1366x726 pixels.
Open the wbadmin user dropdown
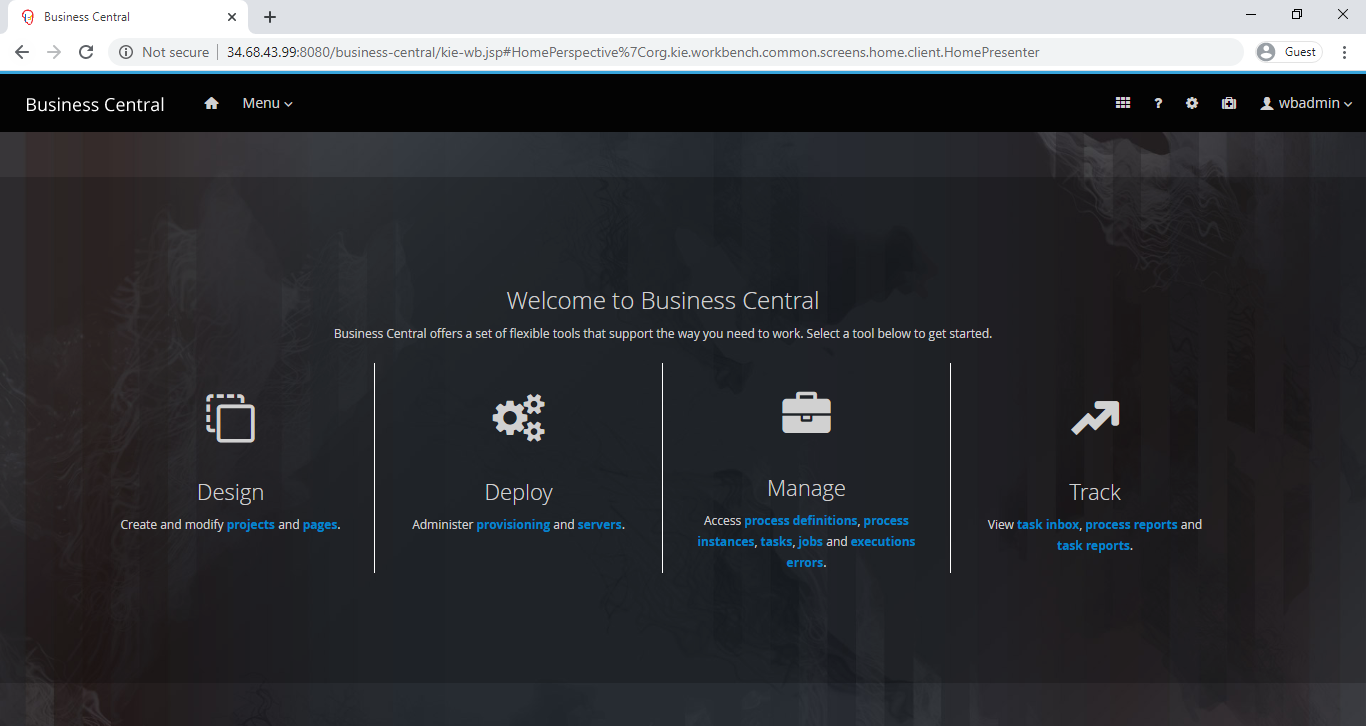point(1306,103)
